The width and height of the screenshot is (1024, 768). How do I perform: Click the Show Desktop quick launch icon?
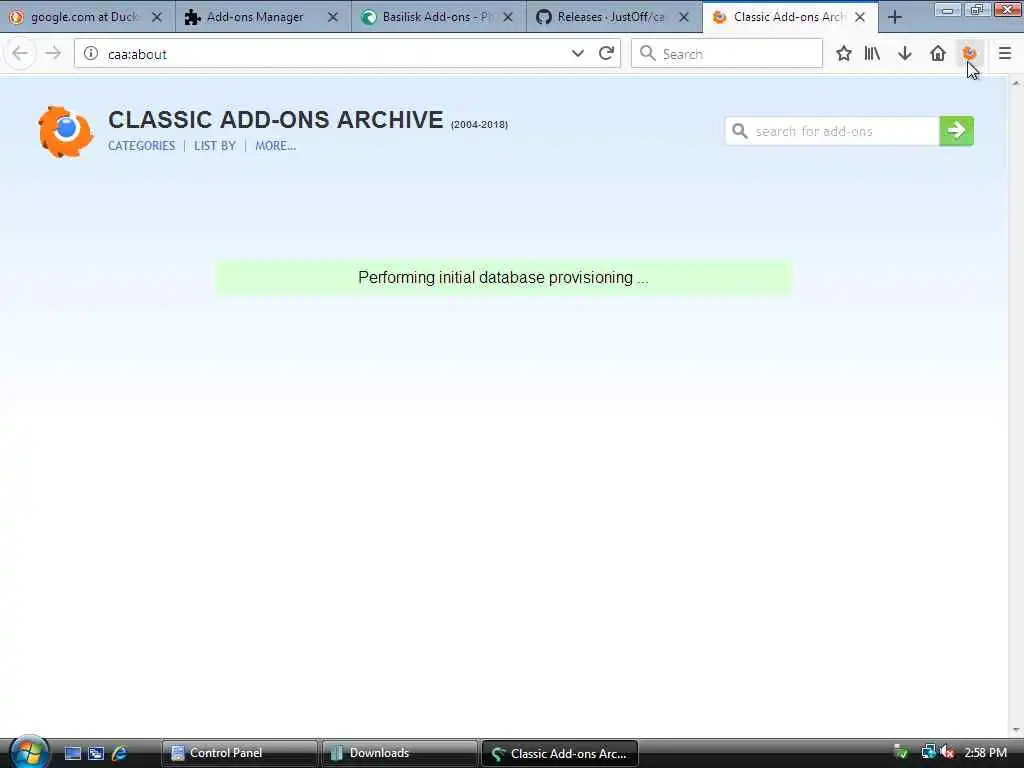click(72, 754)
